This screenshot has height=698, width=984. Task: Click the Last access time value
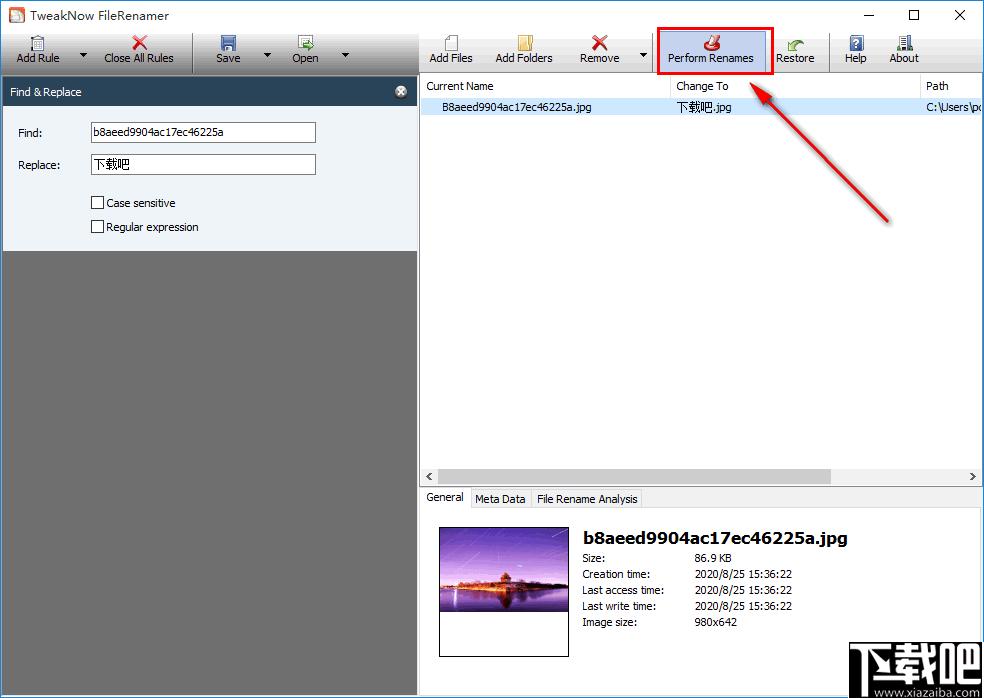(743, 590)
